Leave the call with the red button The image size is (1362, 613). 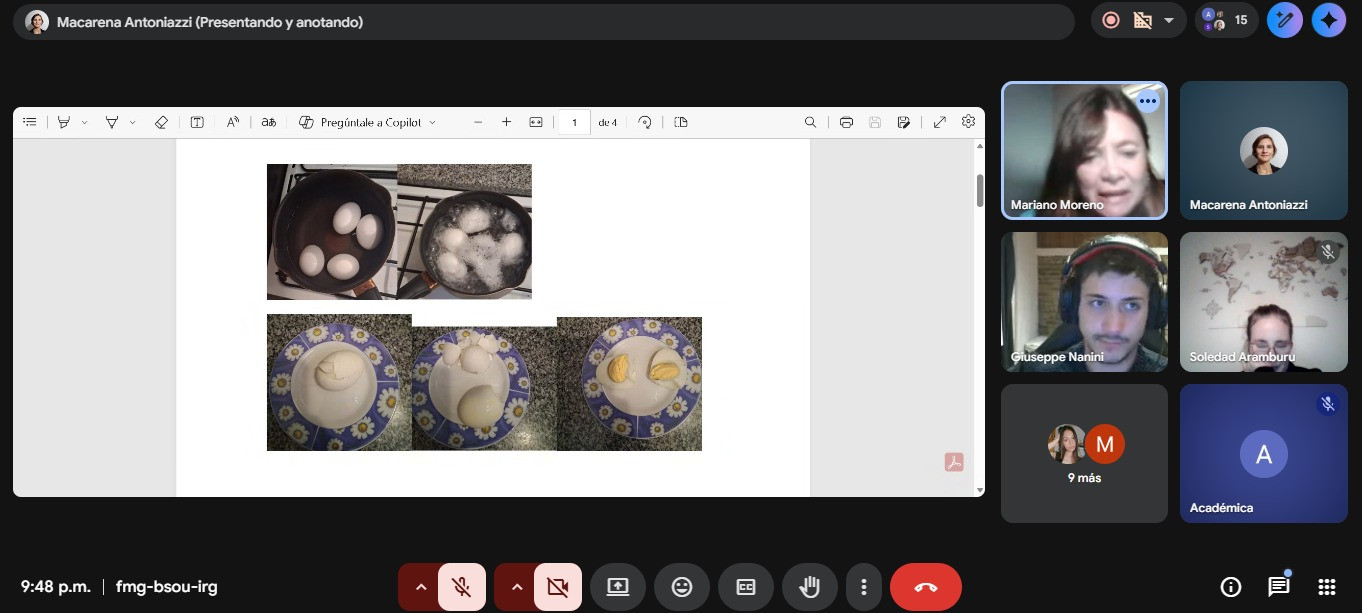point(925,587)
